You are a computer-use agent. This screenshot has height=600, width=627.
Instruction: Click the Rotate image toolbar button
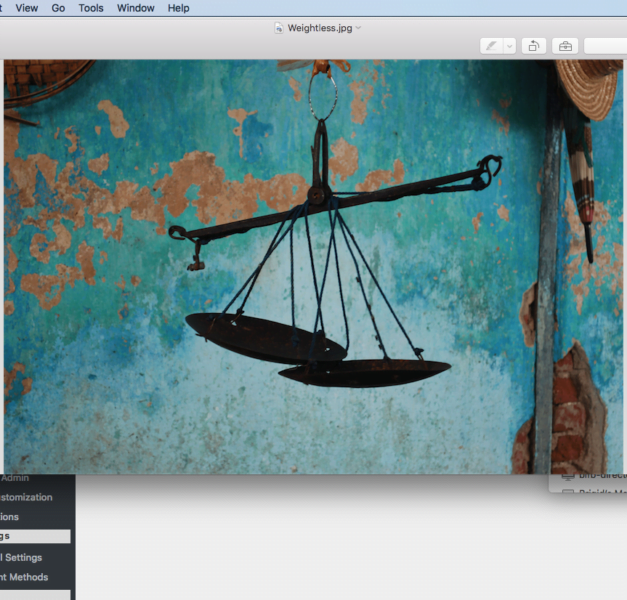[534, 46]
